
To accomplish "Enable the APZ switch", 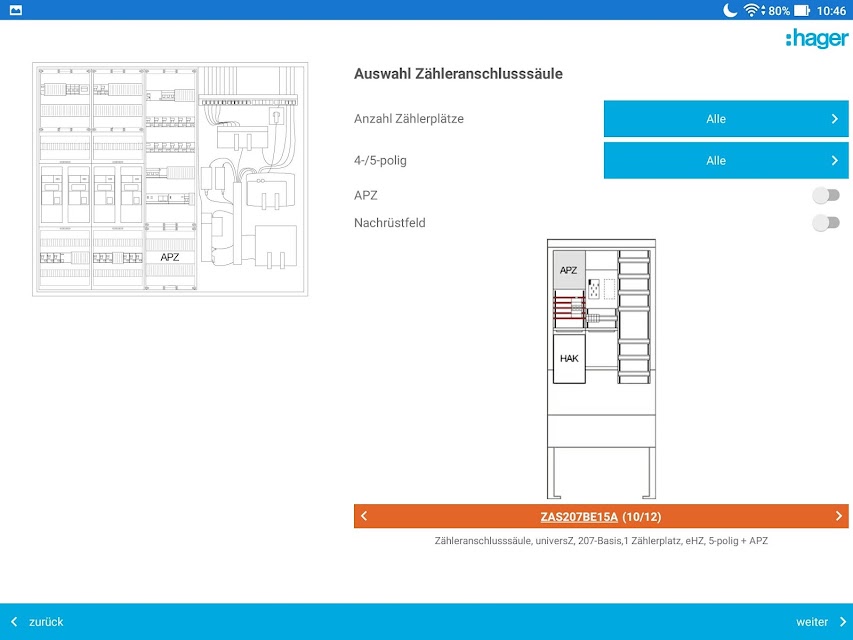I will pos(826,195).
